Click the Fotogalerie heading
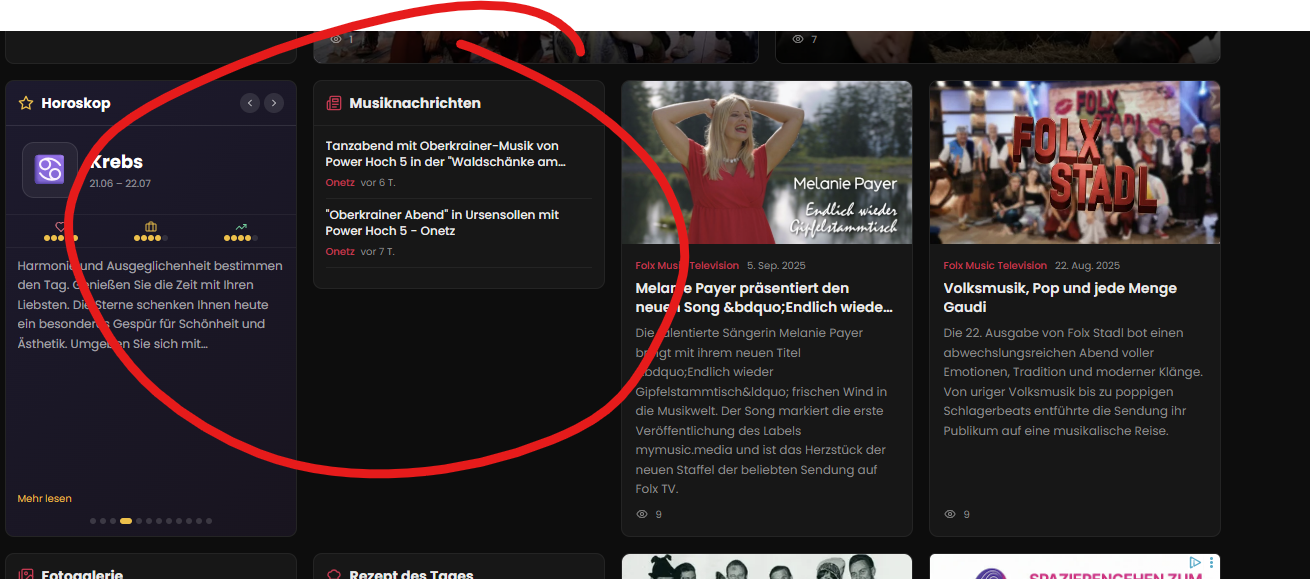The image size is (1310, 579). click(x=82, y=575)
